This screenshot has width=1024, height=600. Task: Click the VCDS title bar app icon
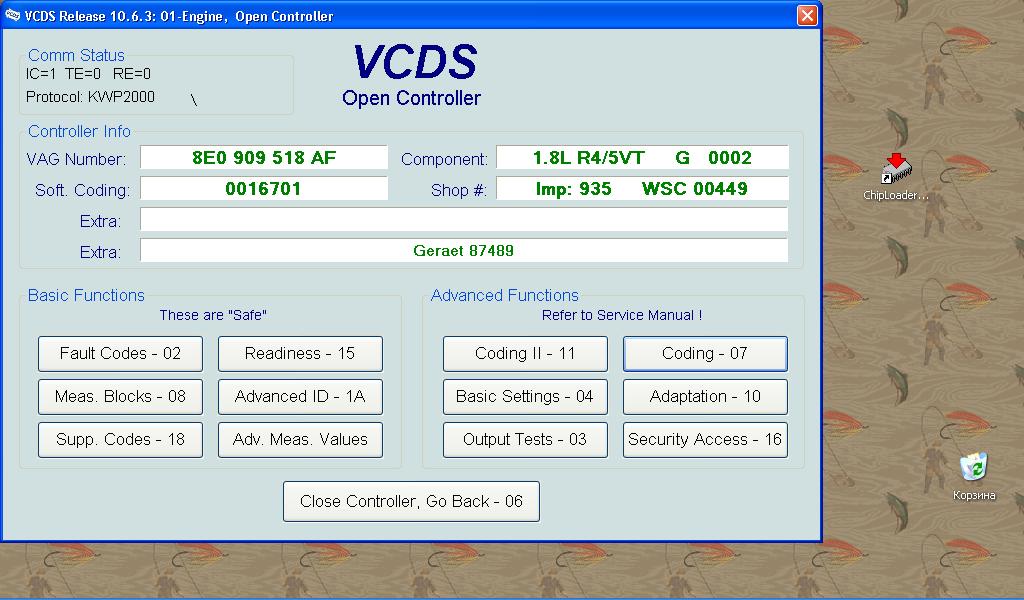[12, 15]
